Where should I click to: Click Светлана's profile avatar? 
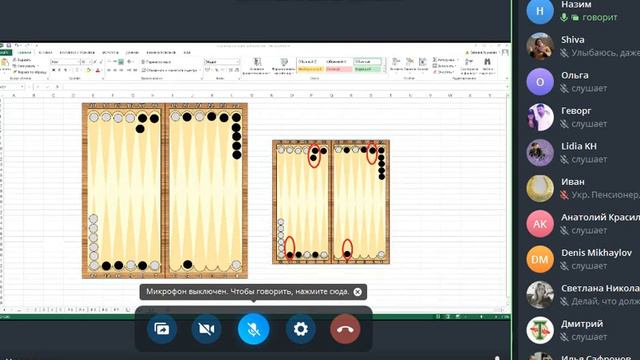[540, 295]
